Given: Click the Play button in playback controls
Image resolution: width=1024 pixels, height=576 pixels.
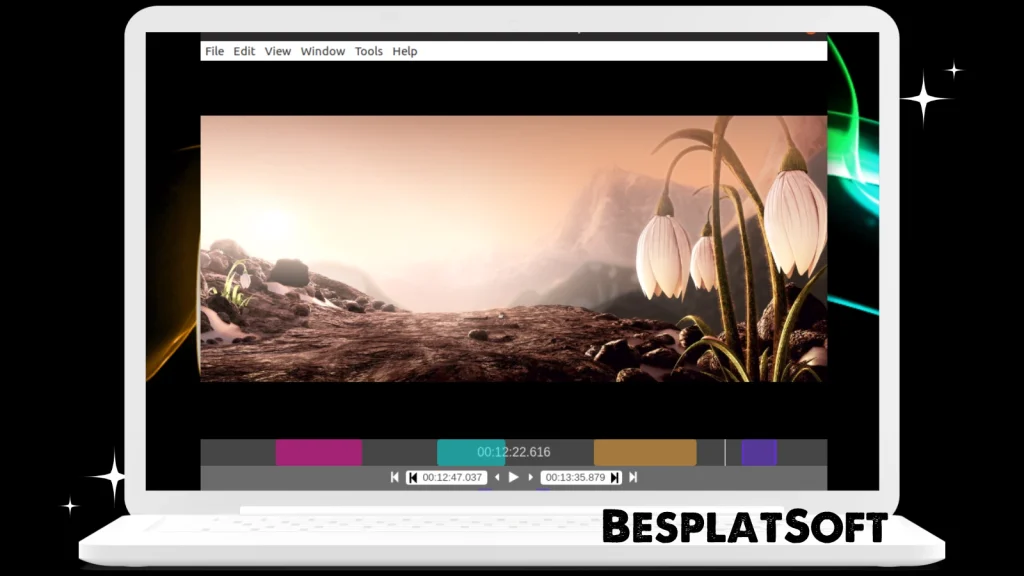Looking at the screenshot, I should [x=514, y=478].
